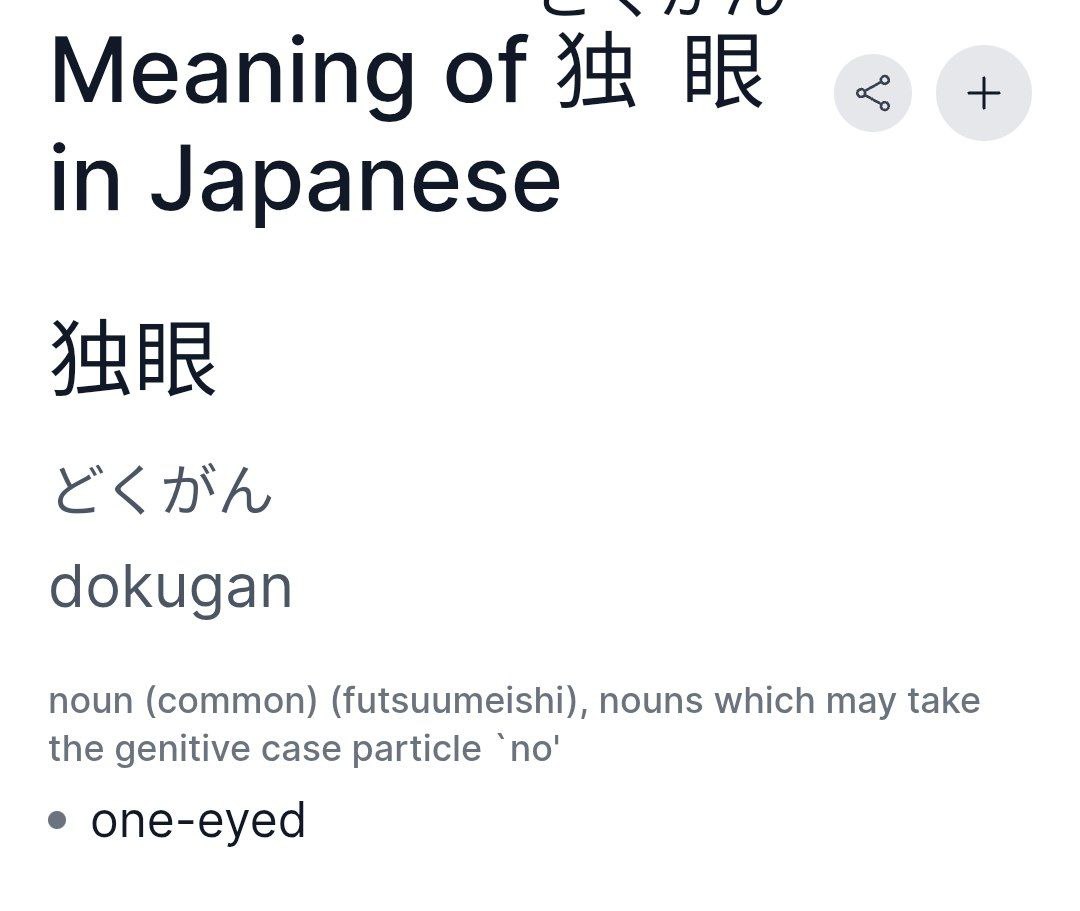The width and height of the screenshot is (1080, 911).
Task: Select the 眼 kanji in the heading
Action: point(724,72)
